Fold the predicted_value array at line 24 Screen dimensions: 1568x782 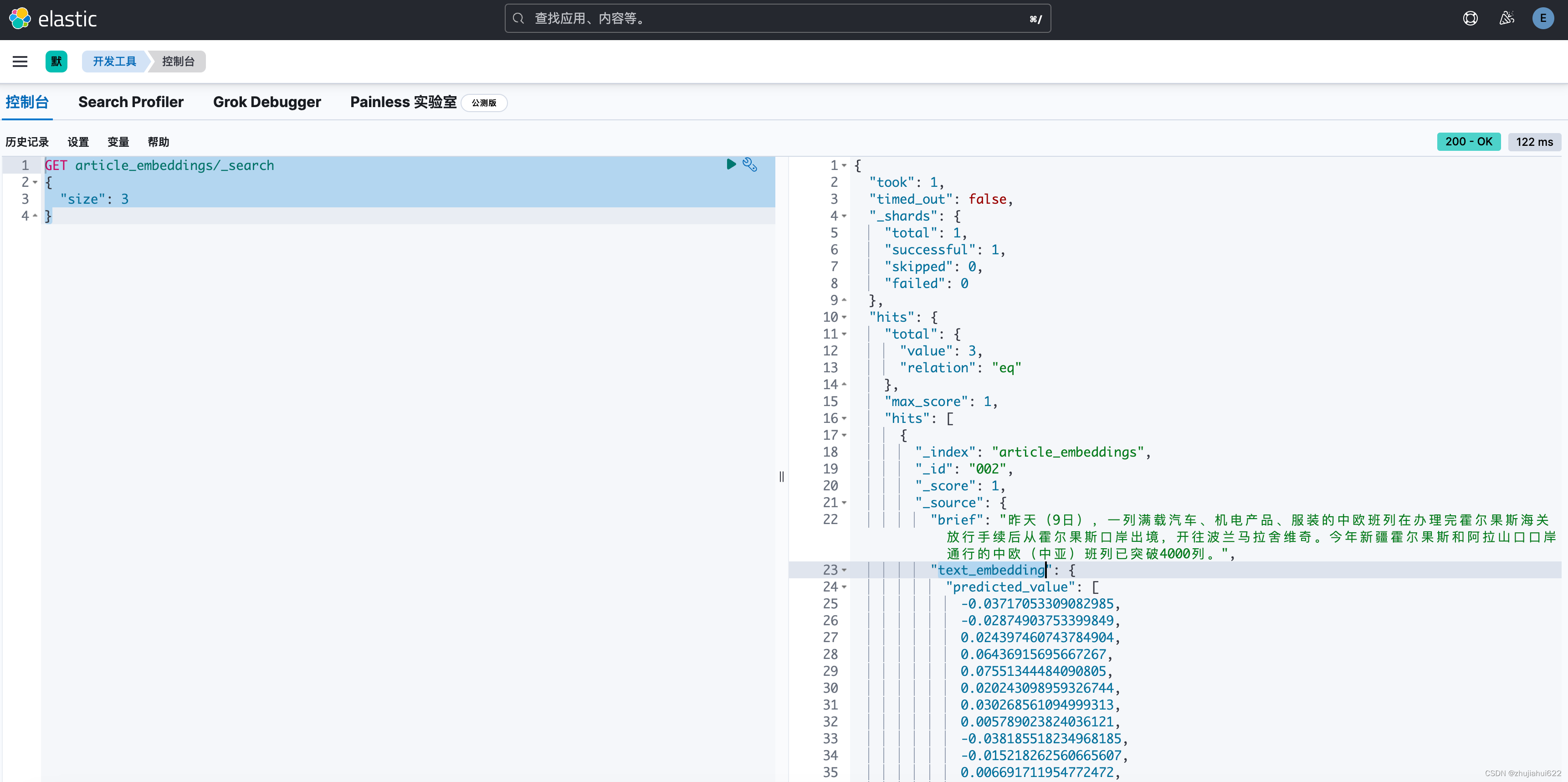[x=844, y=587]
